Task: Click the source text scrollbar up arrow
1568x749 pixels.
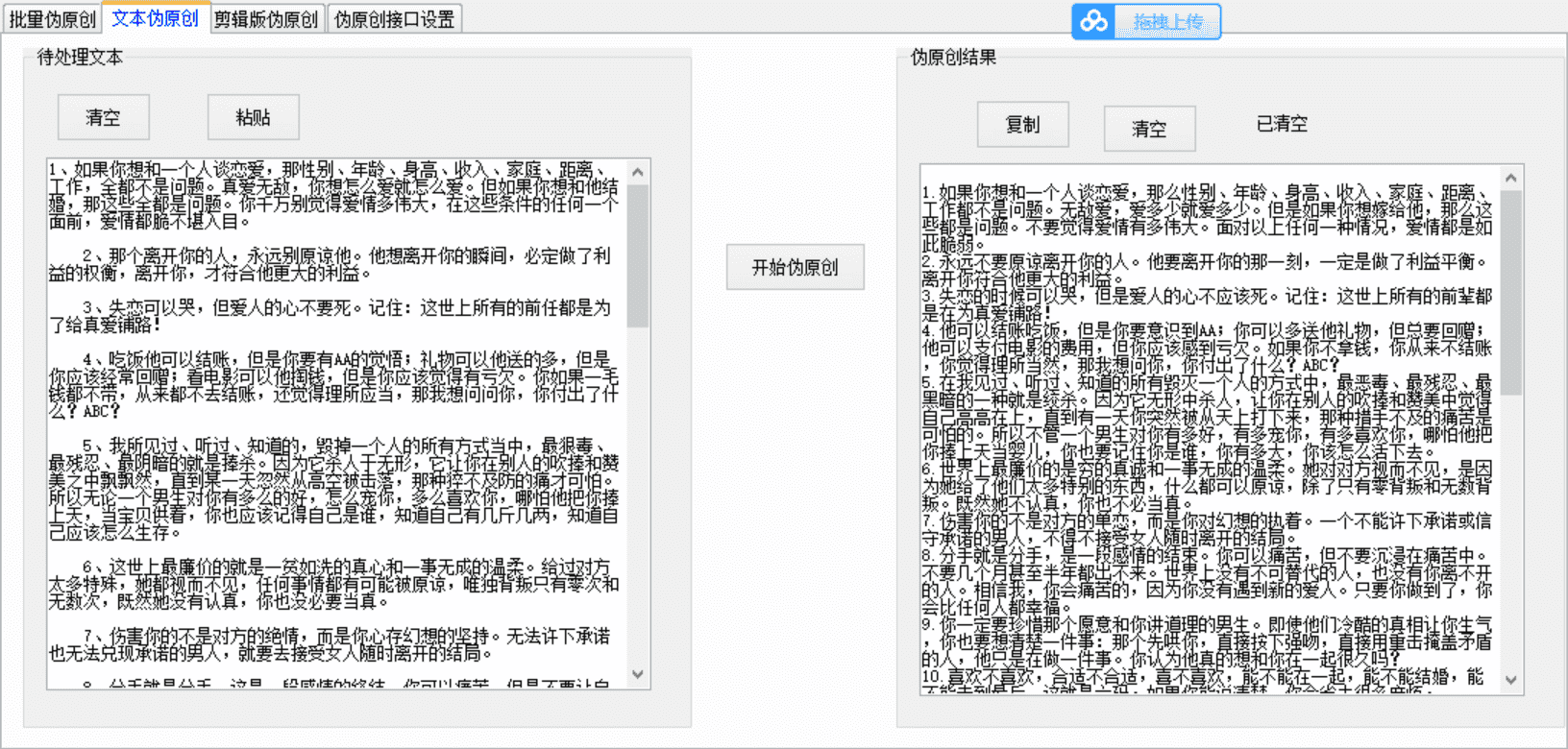Action: [x=637, y=172]
